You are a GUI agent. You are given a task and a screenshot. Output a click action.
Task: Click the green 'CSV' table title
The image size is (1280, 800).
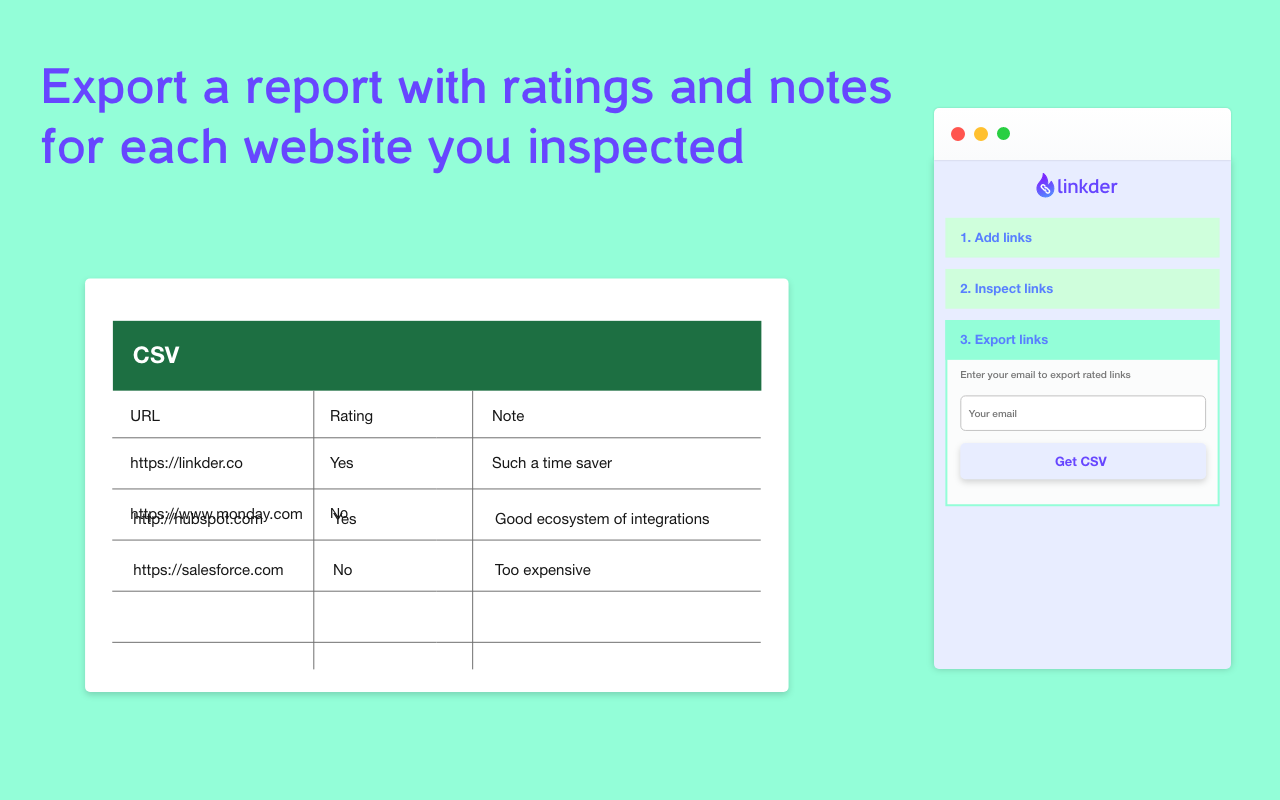pyautogui.click(x=156, y=355)
